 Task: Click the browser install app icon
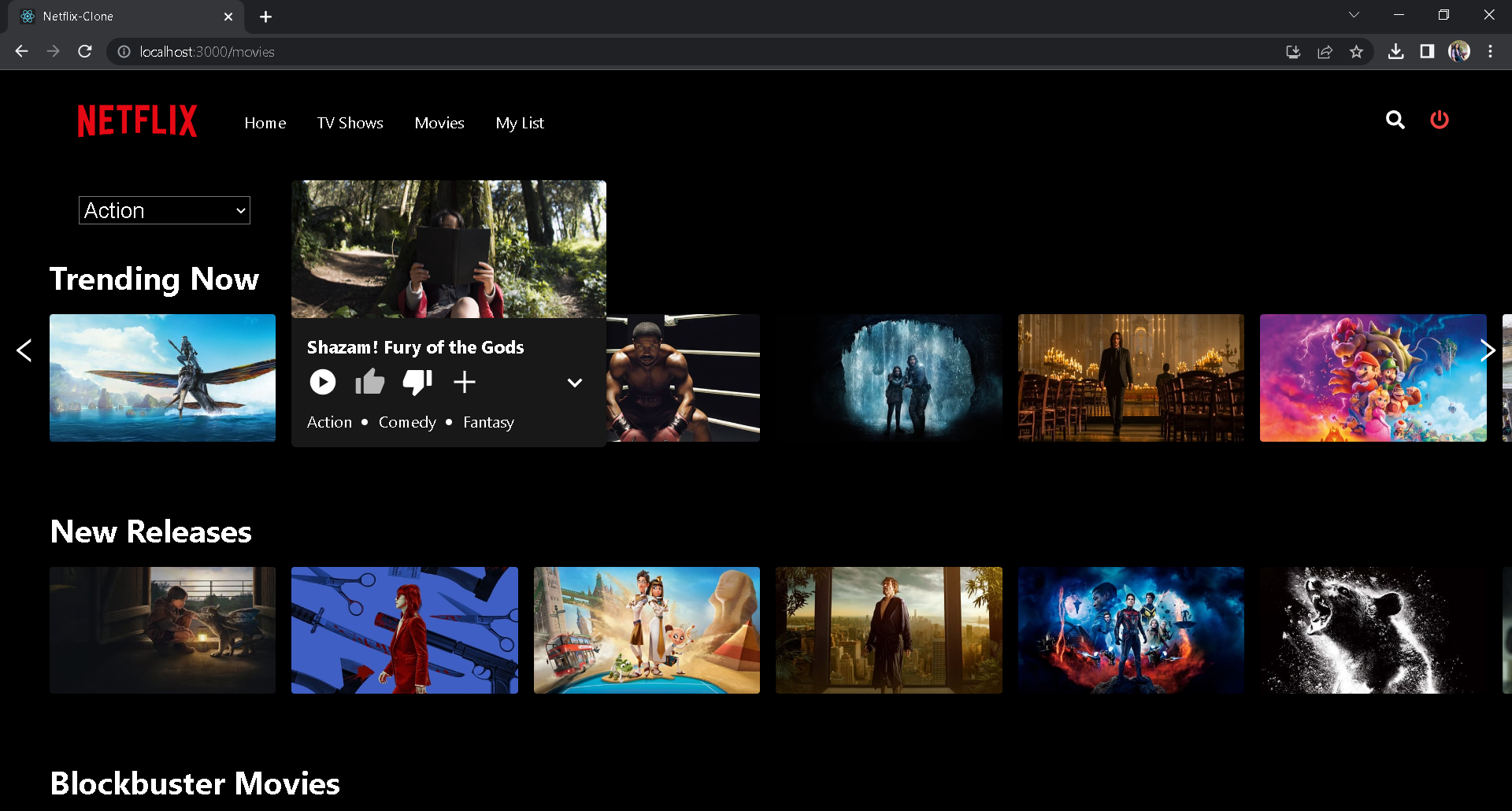pos(1293,51)
